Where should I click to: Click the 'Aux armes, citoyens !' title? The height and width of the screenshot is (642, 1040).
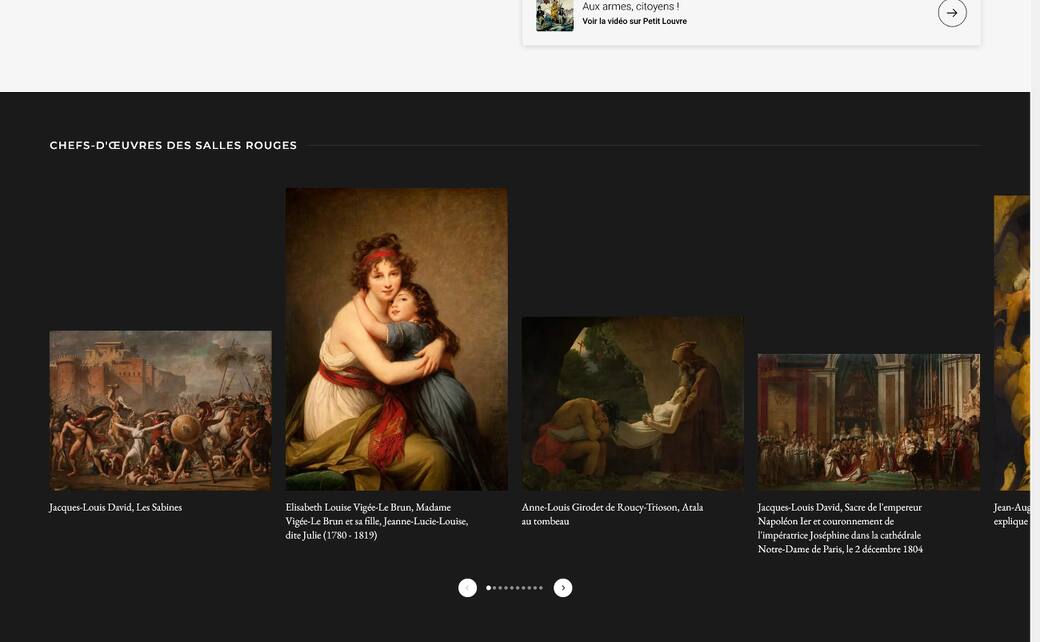click(x=630, y=5)
